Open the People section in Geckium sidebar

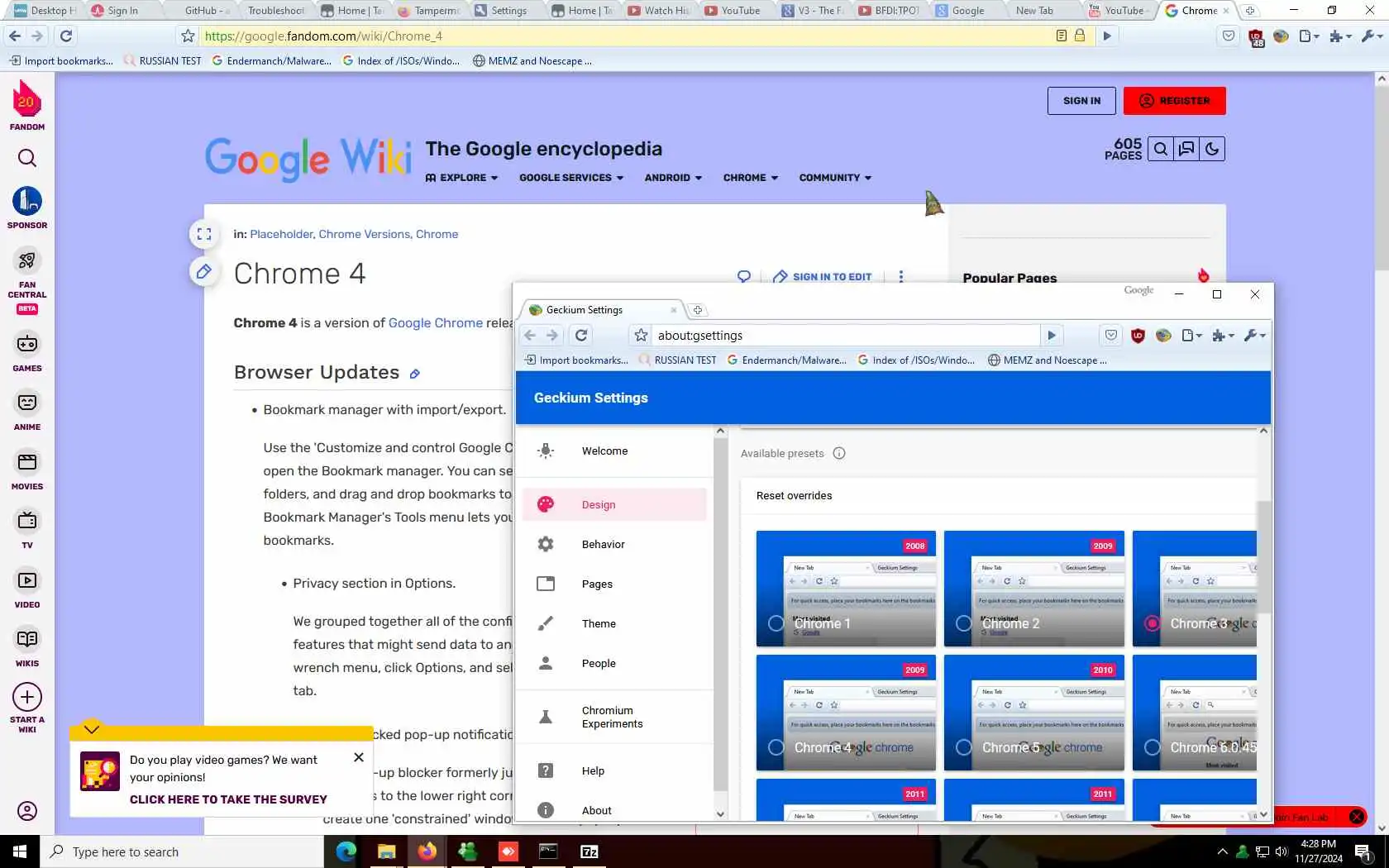point(614,664)
